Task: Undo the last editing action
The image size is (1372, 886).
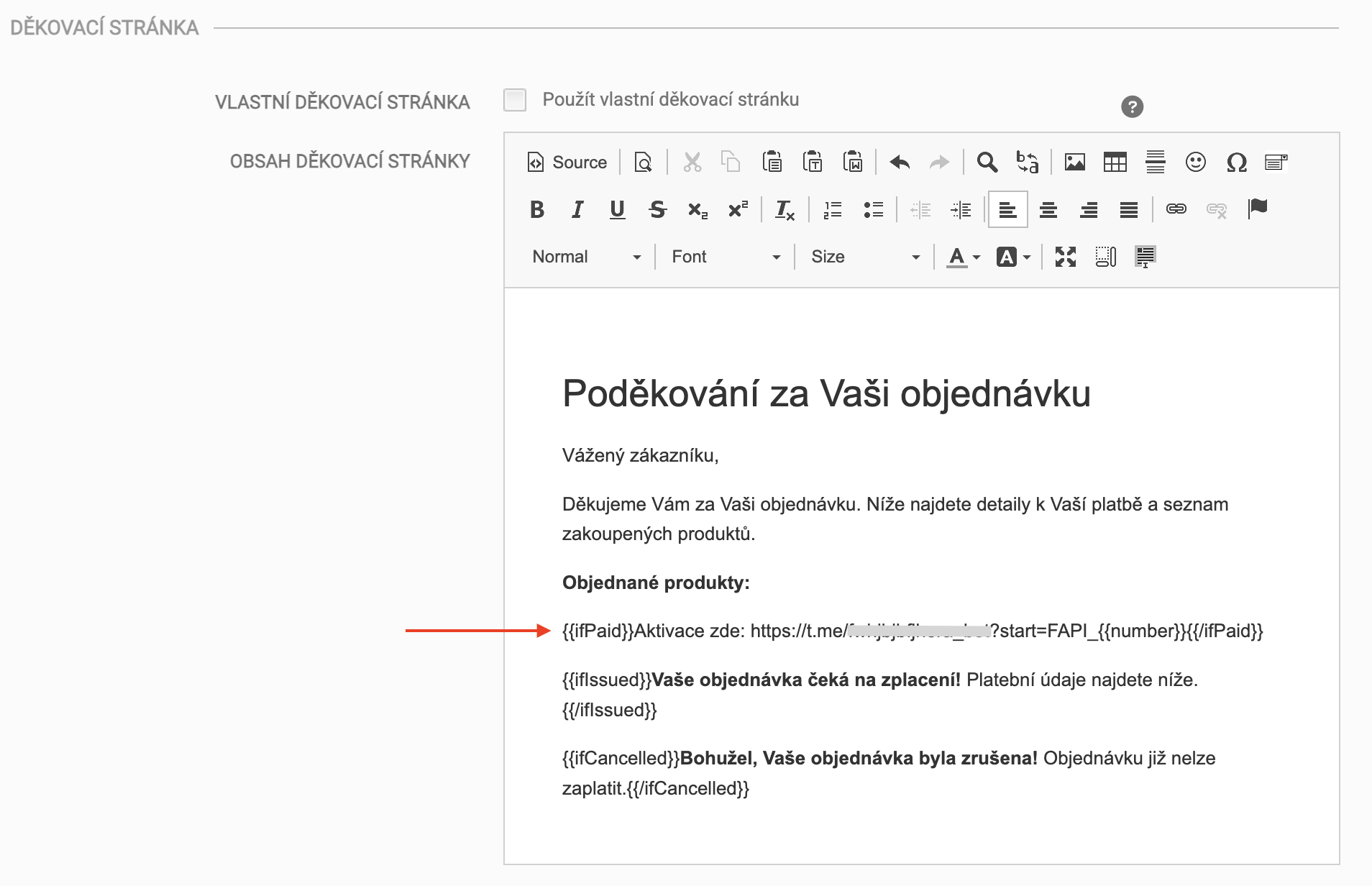Action: [899, 162]
